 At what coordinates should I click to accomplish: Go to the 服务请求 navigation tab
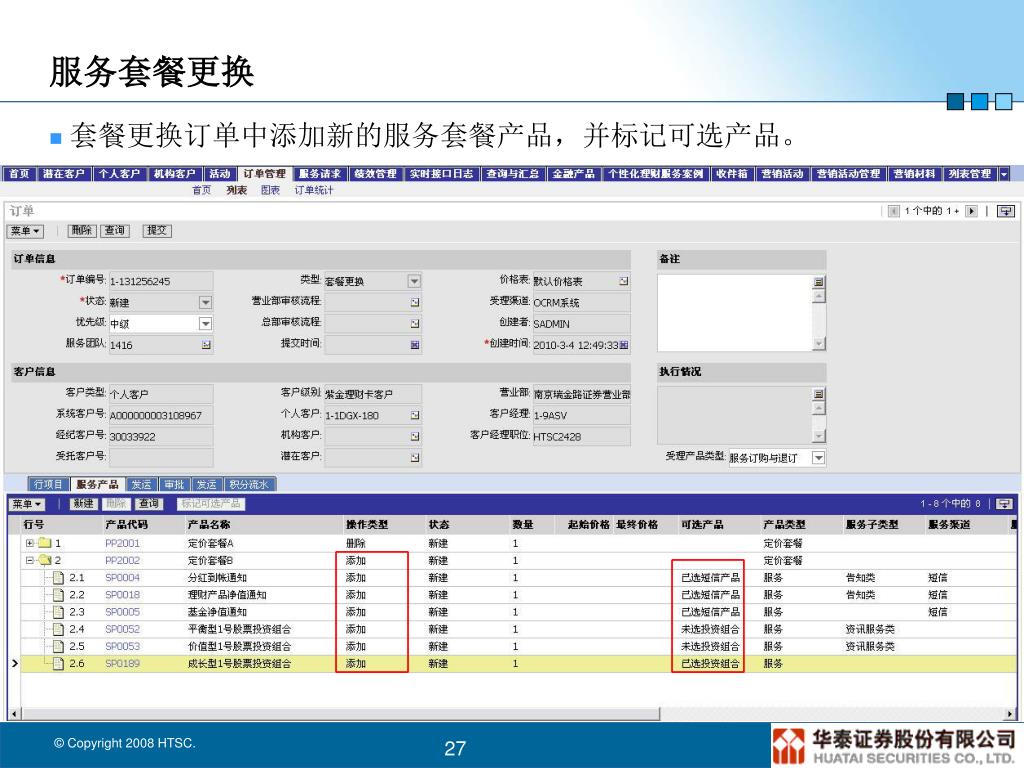(320, 174)
